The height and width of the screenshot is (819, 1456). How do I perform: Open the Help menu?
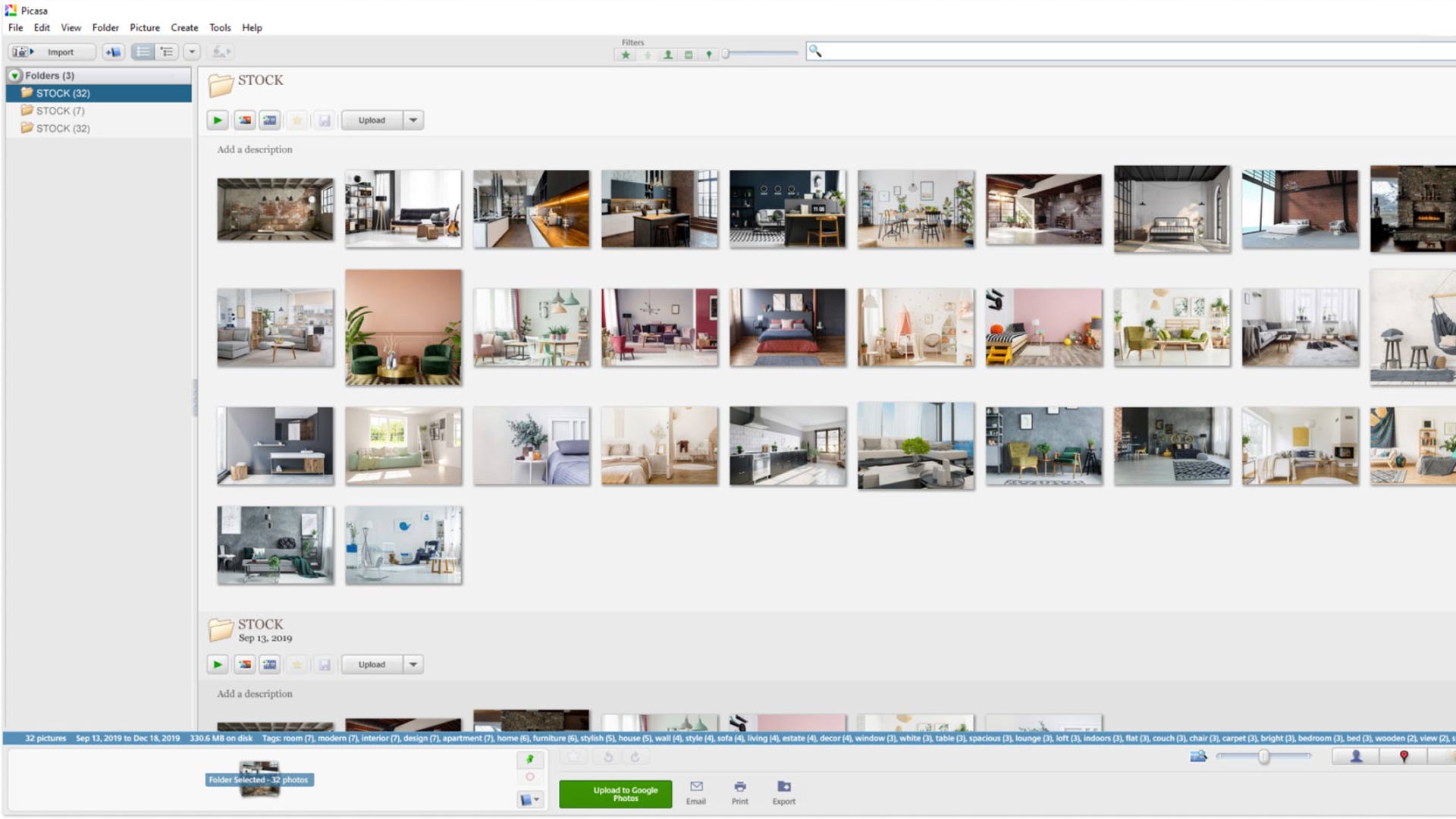click(x=252, y=27)
